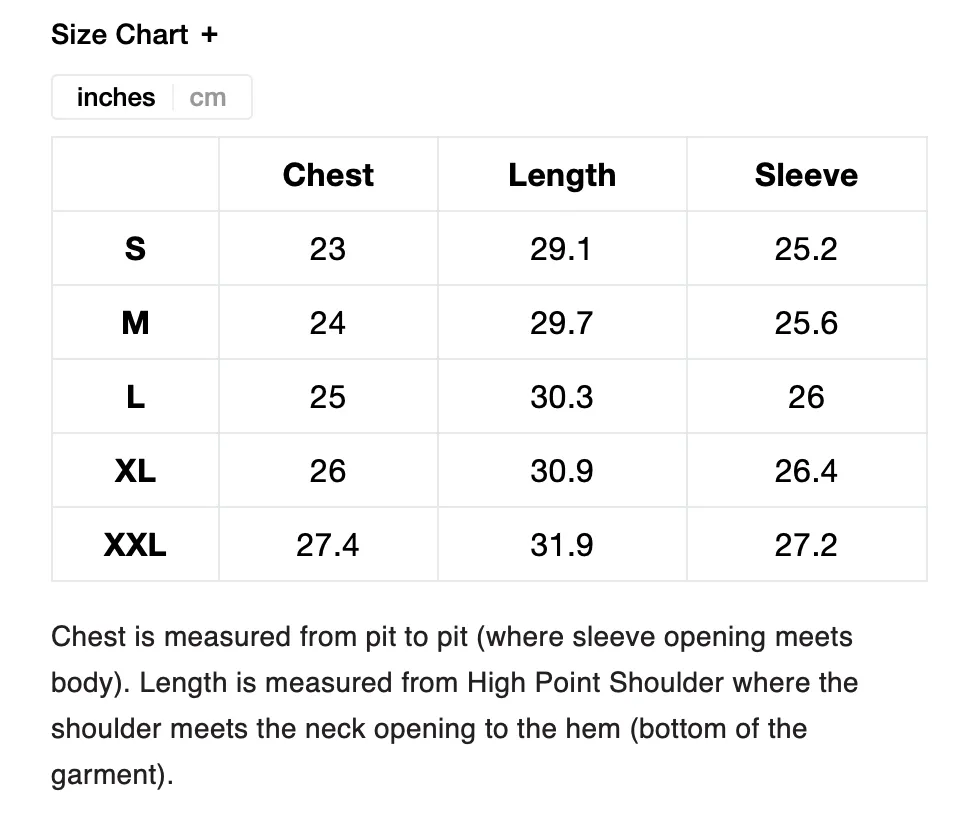
Task: Click the Length column header
Action: (x=562, y=175)
